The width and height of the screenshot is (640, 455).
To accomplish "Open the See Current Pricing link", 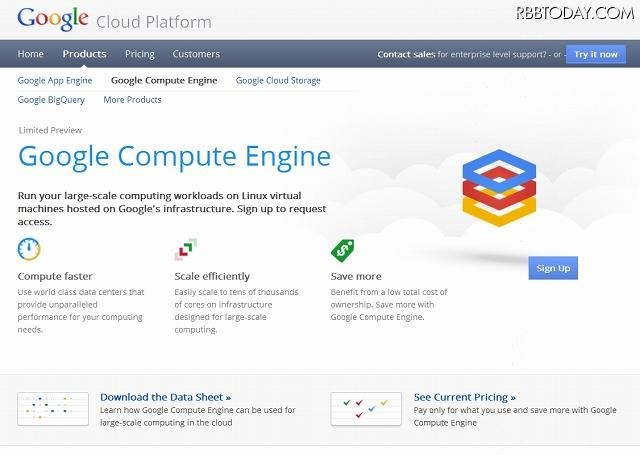I will click(x=464, y=397).
